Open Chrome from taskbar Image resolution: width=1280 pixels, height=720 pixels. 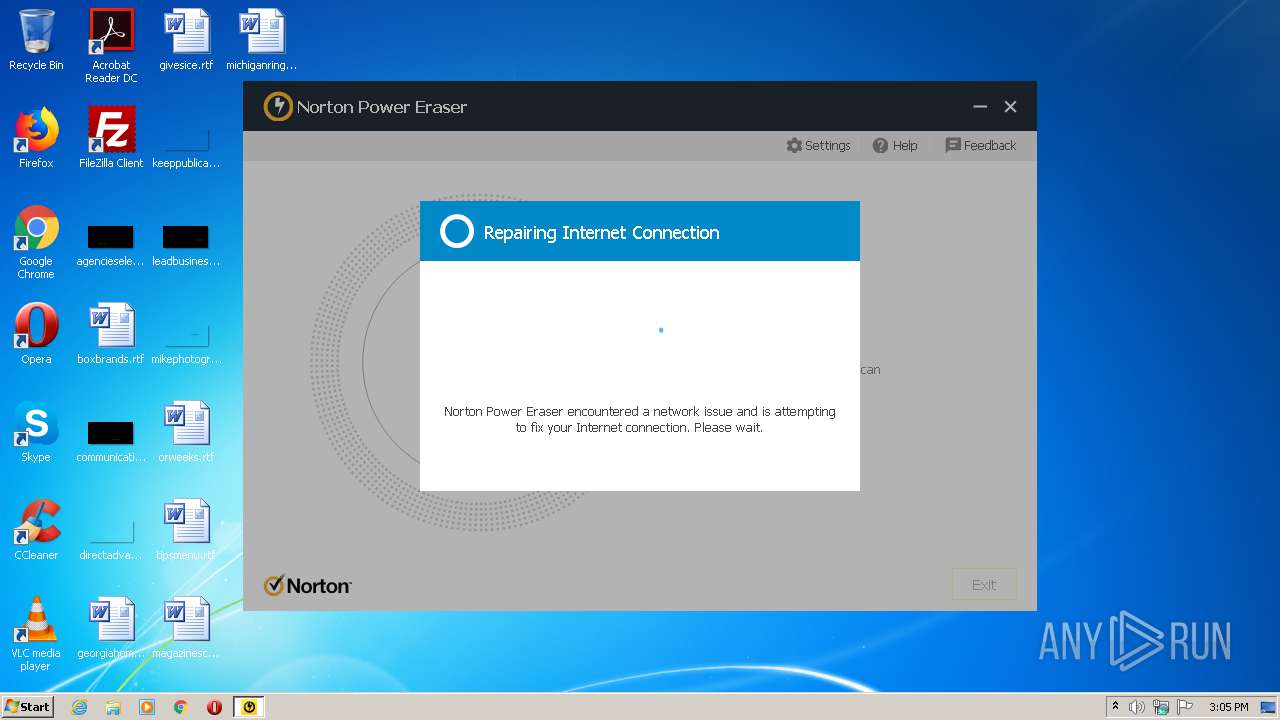(181, 707)
